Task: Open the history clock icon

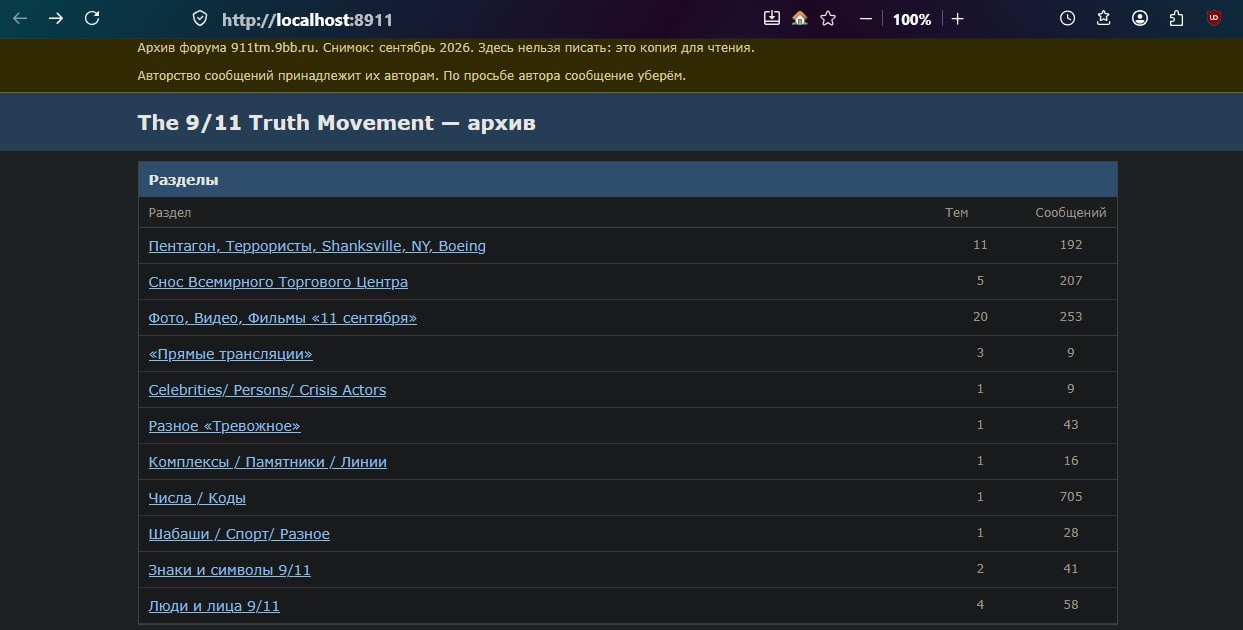Action: point(1067,18)
